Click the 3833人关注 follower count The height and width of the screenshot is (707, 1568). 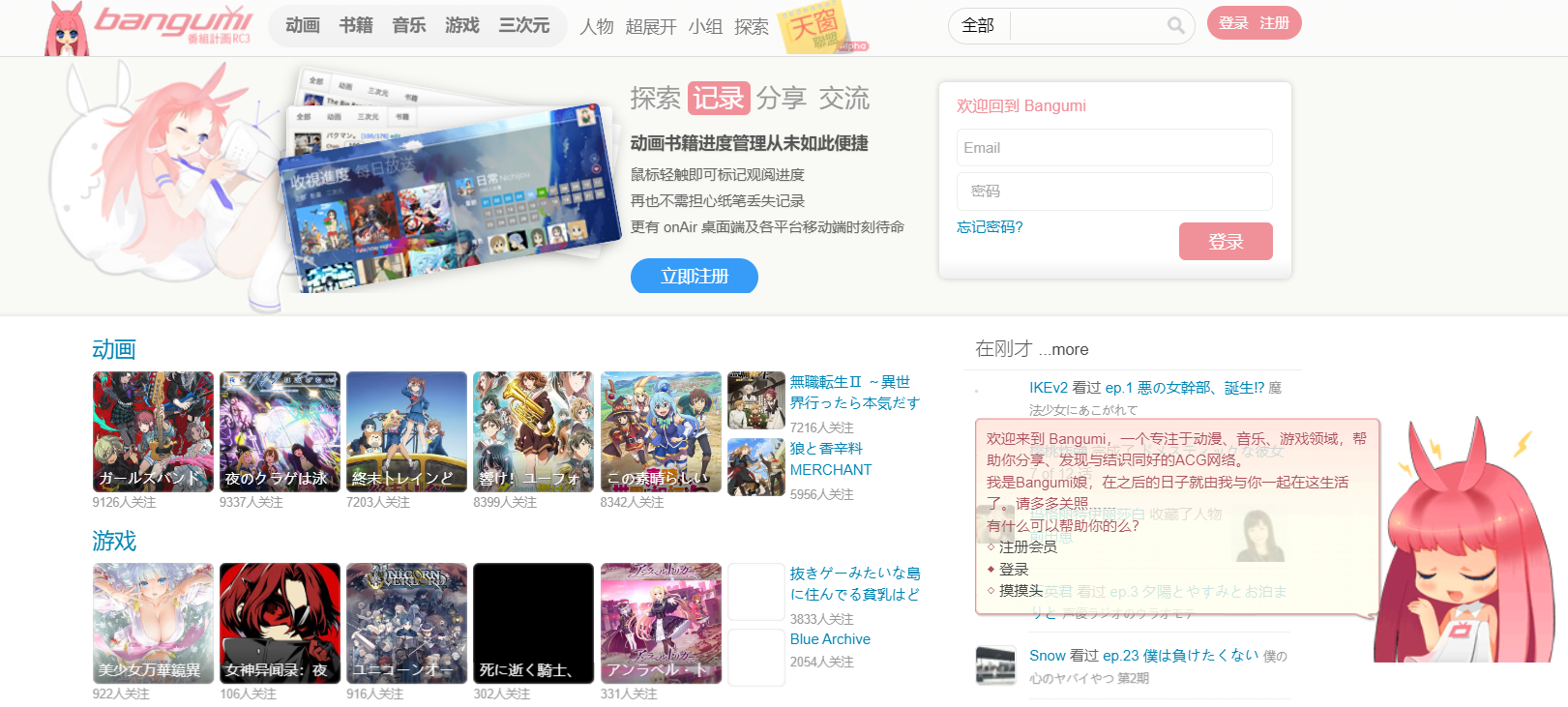[821, 619]
